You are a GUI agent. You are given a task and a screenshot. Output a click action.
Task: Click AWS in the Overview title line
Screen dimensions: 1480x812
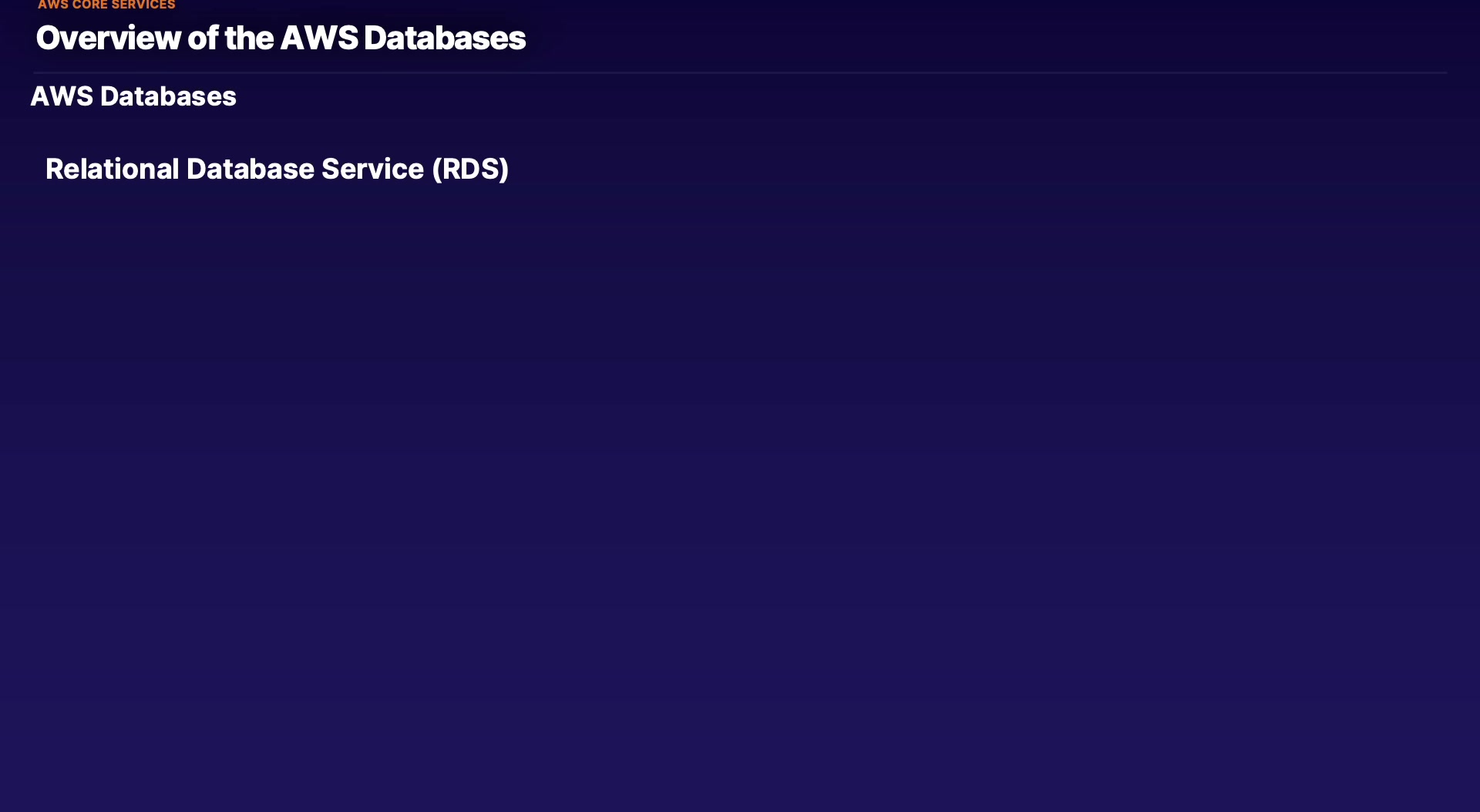[318, 38]
